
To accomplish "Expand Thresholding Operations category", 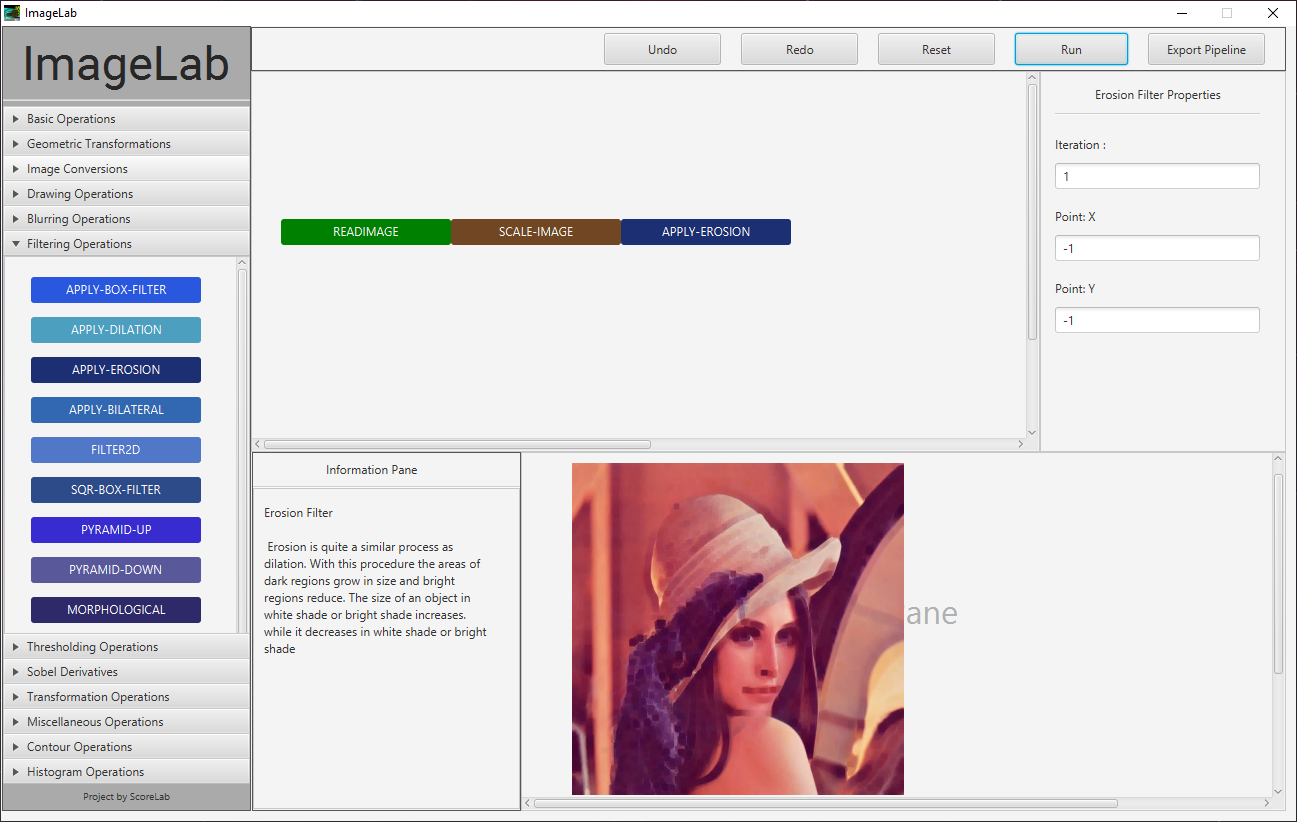I will 92,647.
